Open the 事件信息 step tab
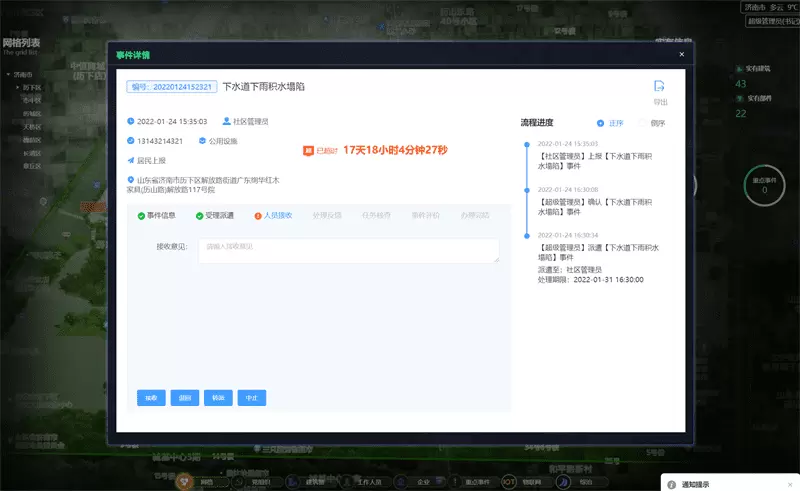This screenshot has height=491, width=800. (156, 215)
